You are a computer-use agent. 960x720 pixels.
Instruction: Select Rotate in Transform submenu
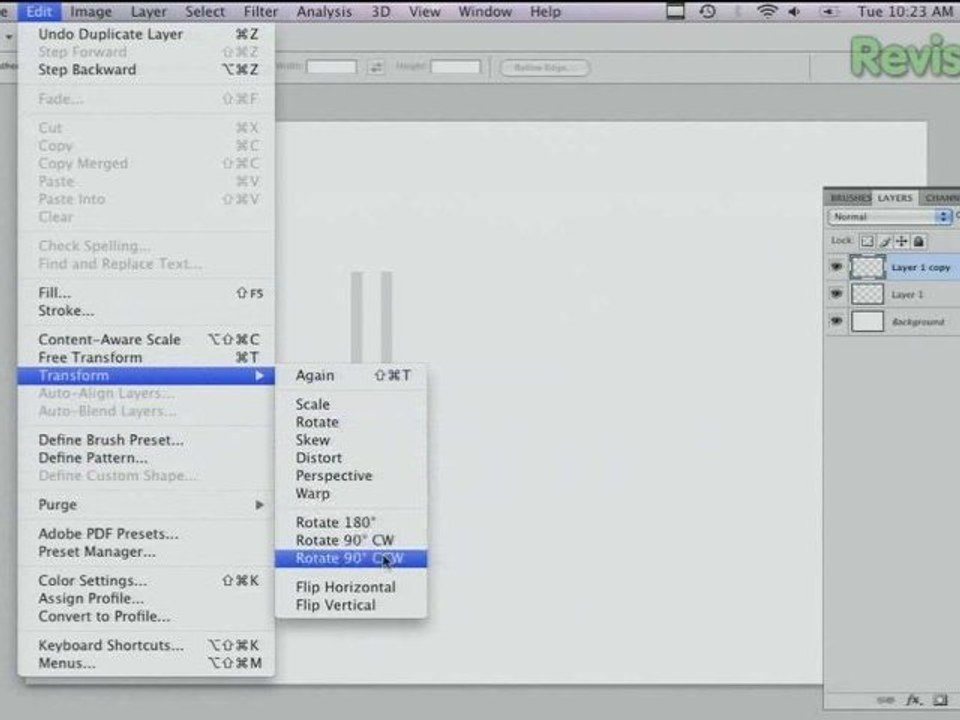pyautogui.click(x=351, y=422)
